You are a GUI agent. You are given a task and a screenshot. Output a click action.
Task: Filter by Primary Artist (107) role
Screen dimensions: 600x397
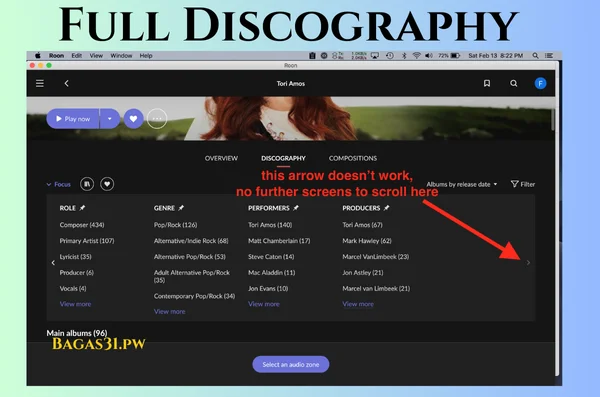click(x=87, y=241)
